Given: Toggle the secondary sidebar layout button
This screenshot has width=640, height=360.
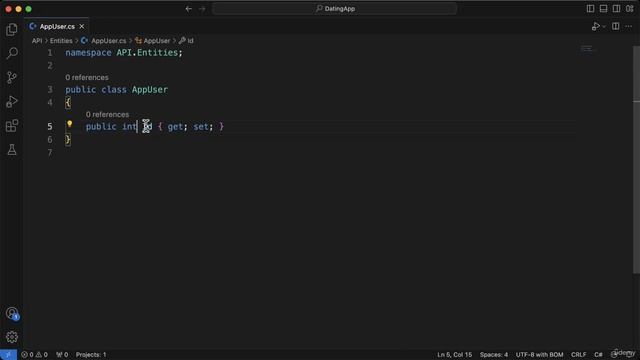Looking at the screenshot, I should tap(616, 9).
